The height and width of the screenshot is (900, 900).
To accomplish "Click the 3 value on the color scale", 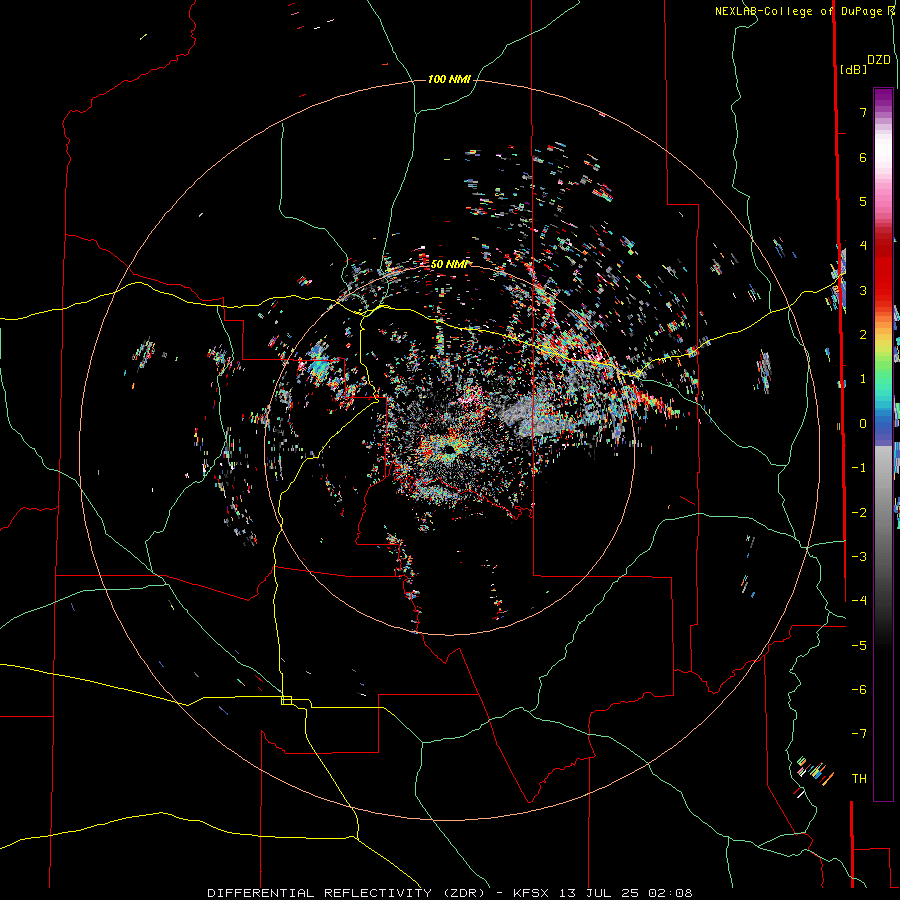I will (x=863, y=290).
